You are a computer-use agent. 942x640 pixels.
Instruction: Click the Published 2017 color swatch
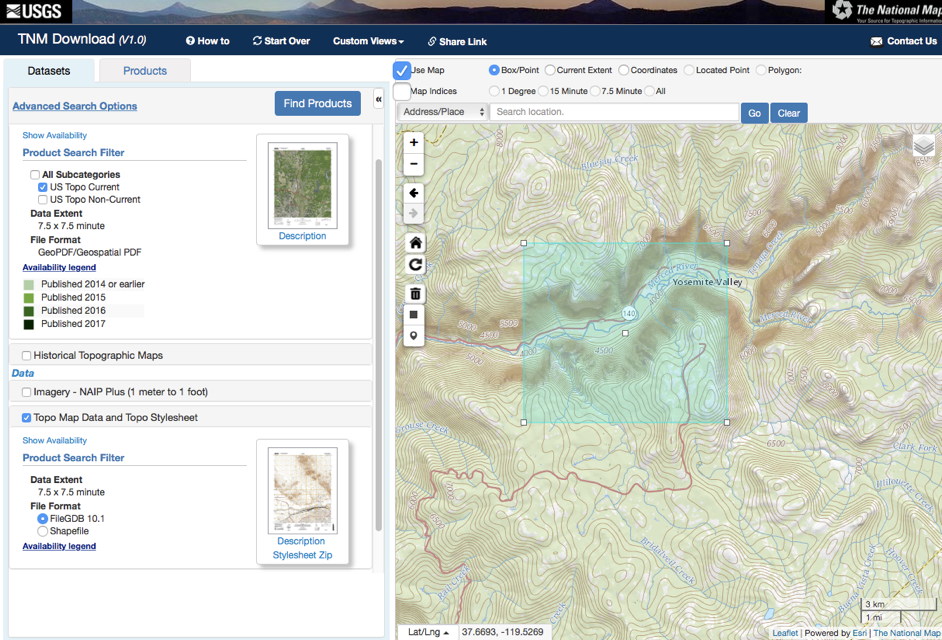pos(29,325)
